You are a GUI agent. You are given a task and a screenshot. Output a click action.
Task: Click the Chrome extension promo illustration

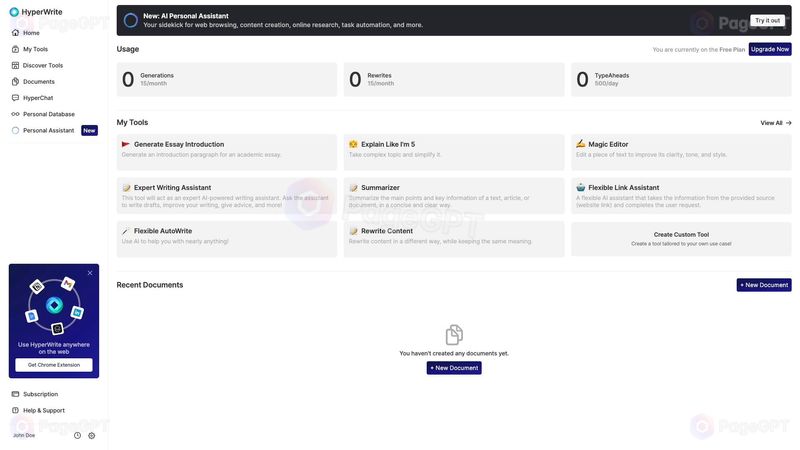point(54,306)
